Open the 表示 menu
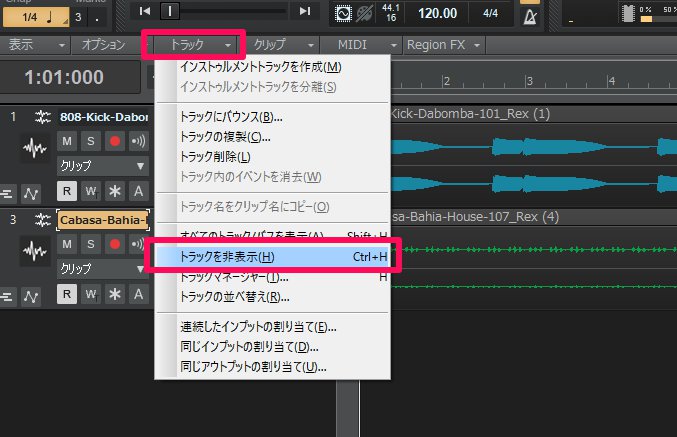The width and height of the screenshot is (677, 437). point(35,44)
